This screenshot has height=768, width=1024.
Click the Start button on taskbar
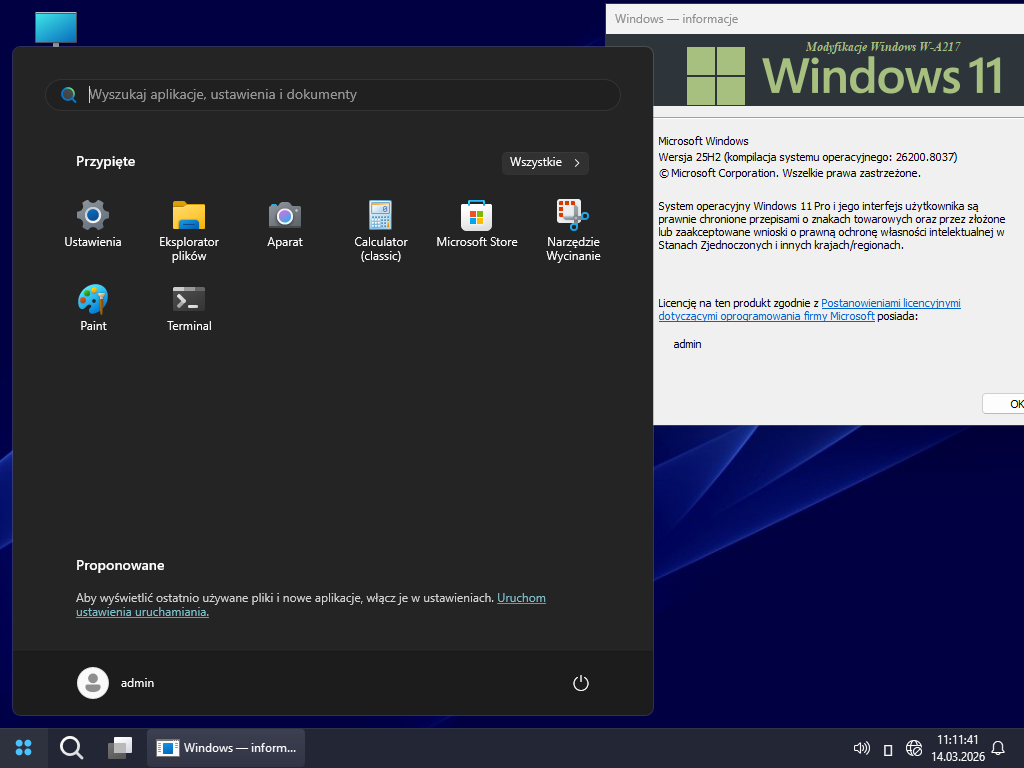pos(24,747)
